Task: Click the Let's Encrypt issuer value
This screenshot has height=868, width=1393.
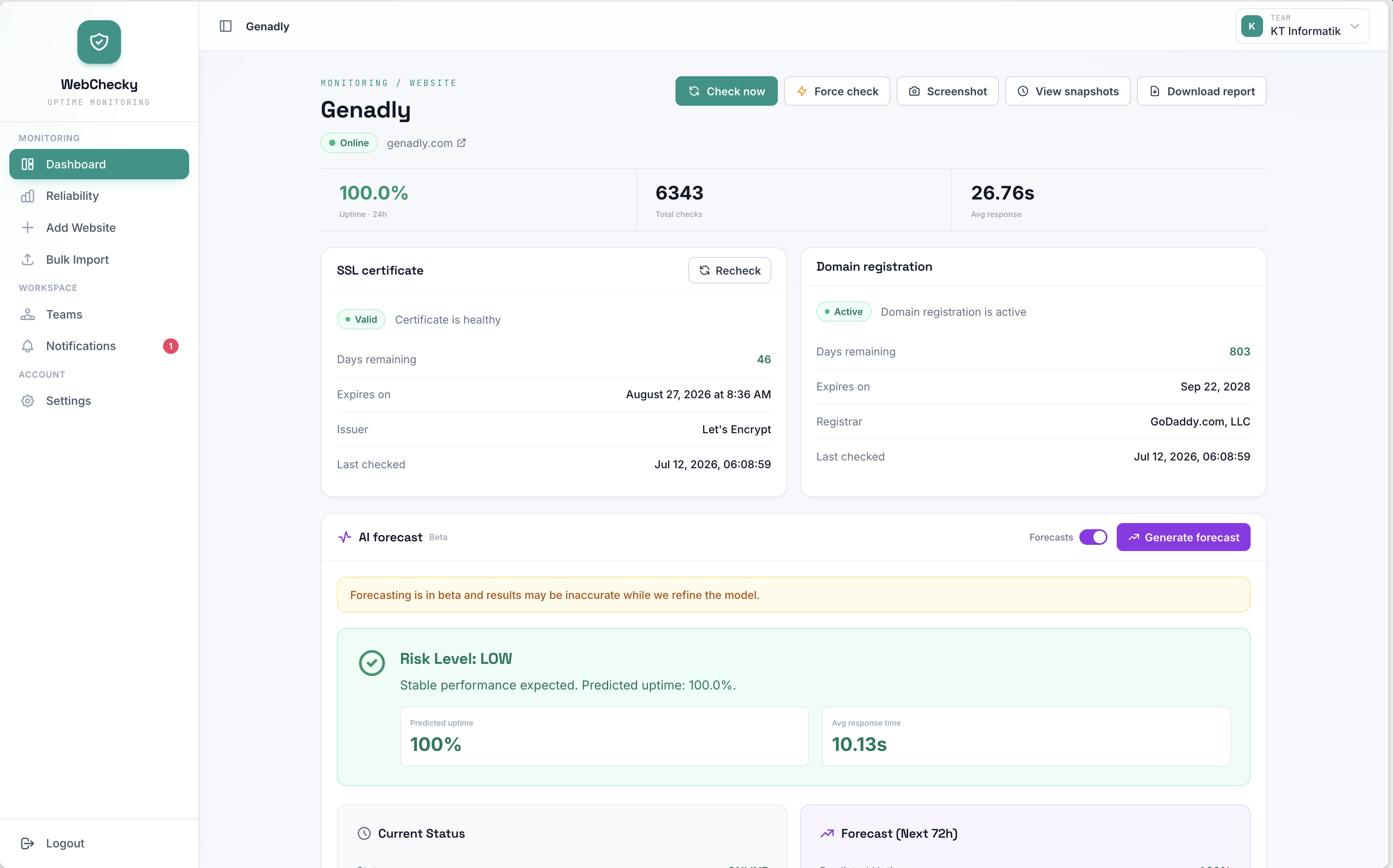Action: pyautogui.click(x=737, y=429)
